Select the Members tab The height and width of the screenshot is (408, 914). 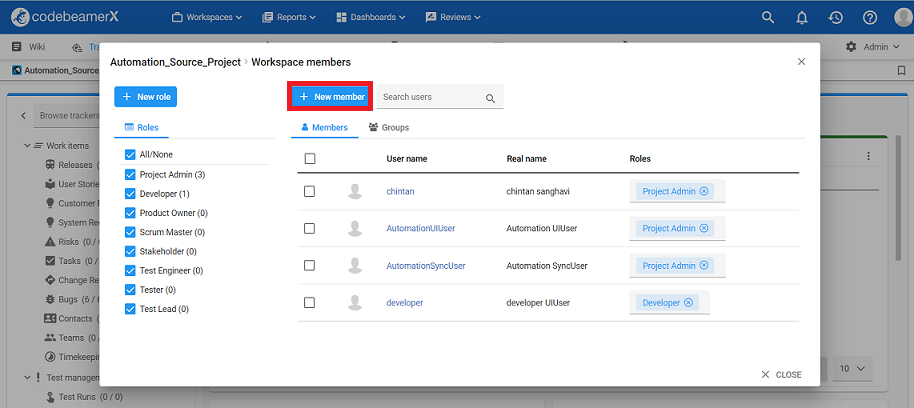pyautogui.click(x=324, y=128)
